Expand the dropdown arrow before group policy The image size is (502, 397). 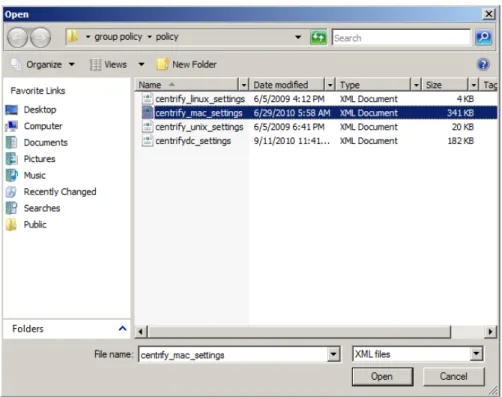pos(88,37)
